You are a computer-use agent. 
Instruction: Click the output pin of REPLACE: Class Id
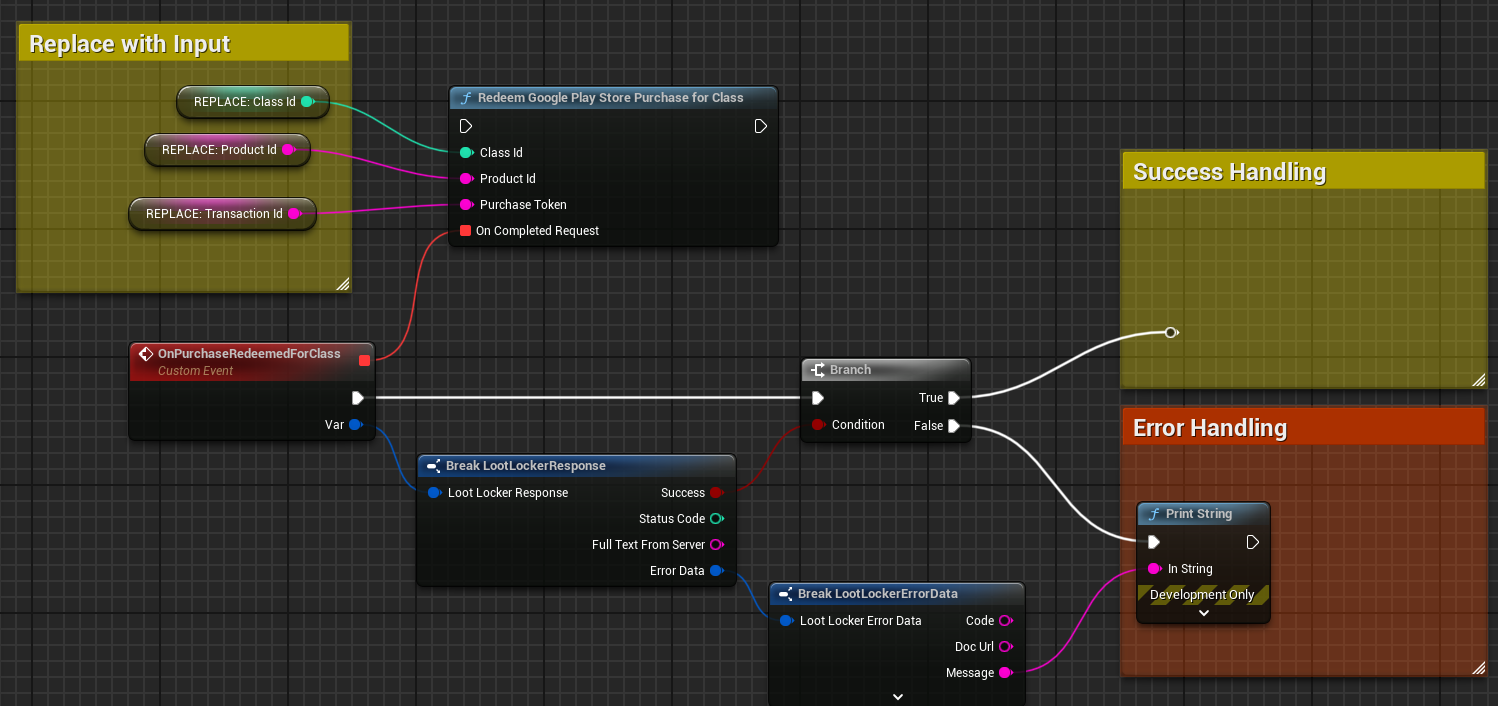(x=307, y=101)
